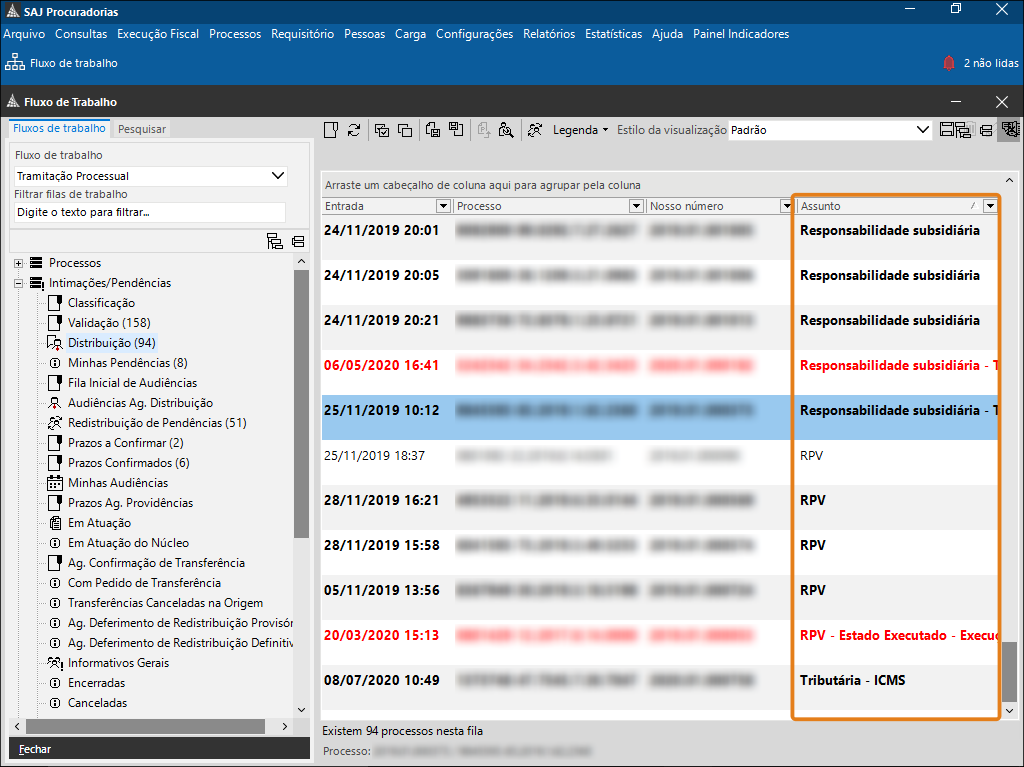1024x767 pixels.
Task: Expand the Processos tree node
Action: click(18, 263)
